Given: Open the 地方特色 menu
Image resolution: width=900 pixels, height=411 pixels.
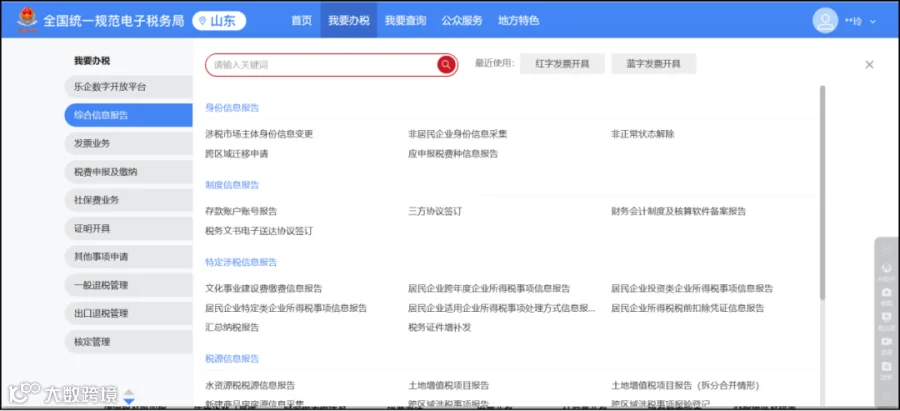Looking at the screenshot, I should (518, 21).
